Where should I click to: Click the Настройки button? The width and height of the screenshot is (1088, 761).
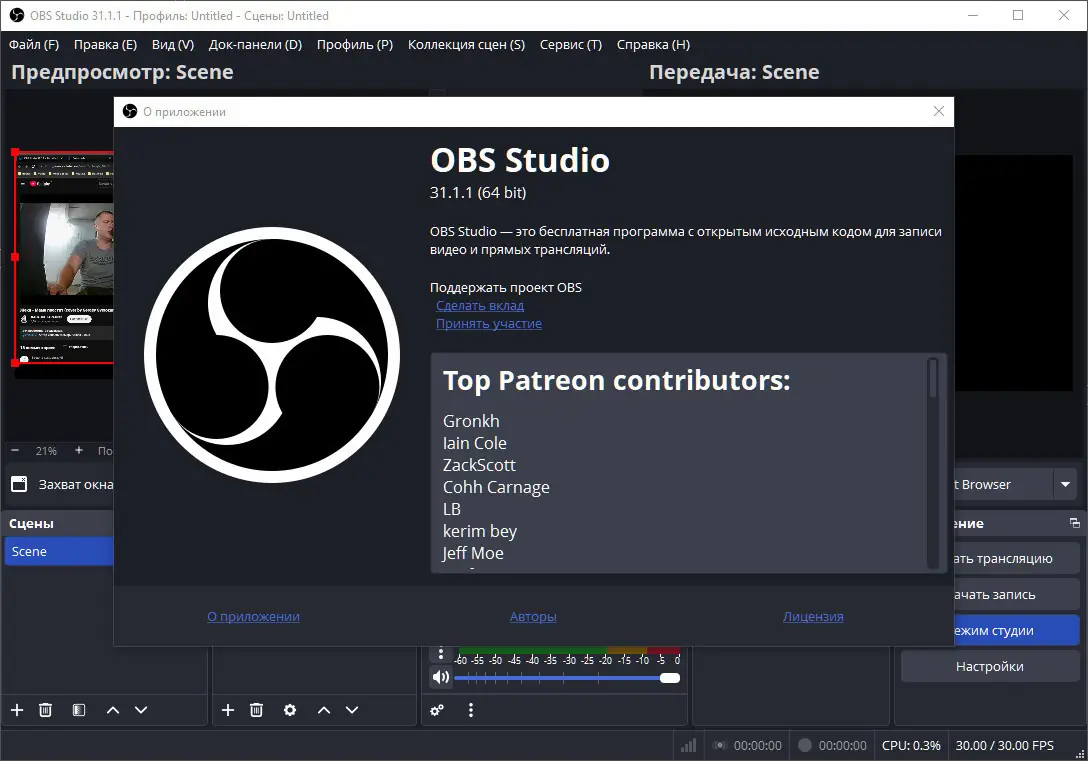(989, 667)
